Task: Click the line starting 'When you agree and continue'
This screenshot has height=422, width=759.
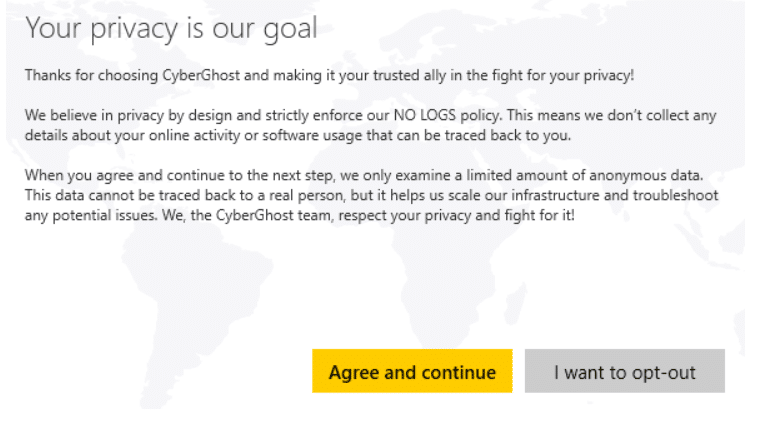Action: tap(364, 175)
